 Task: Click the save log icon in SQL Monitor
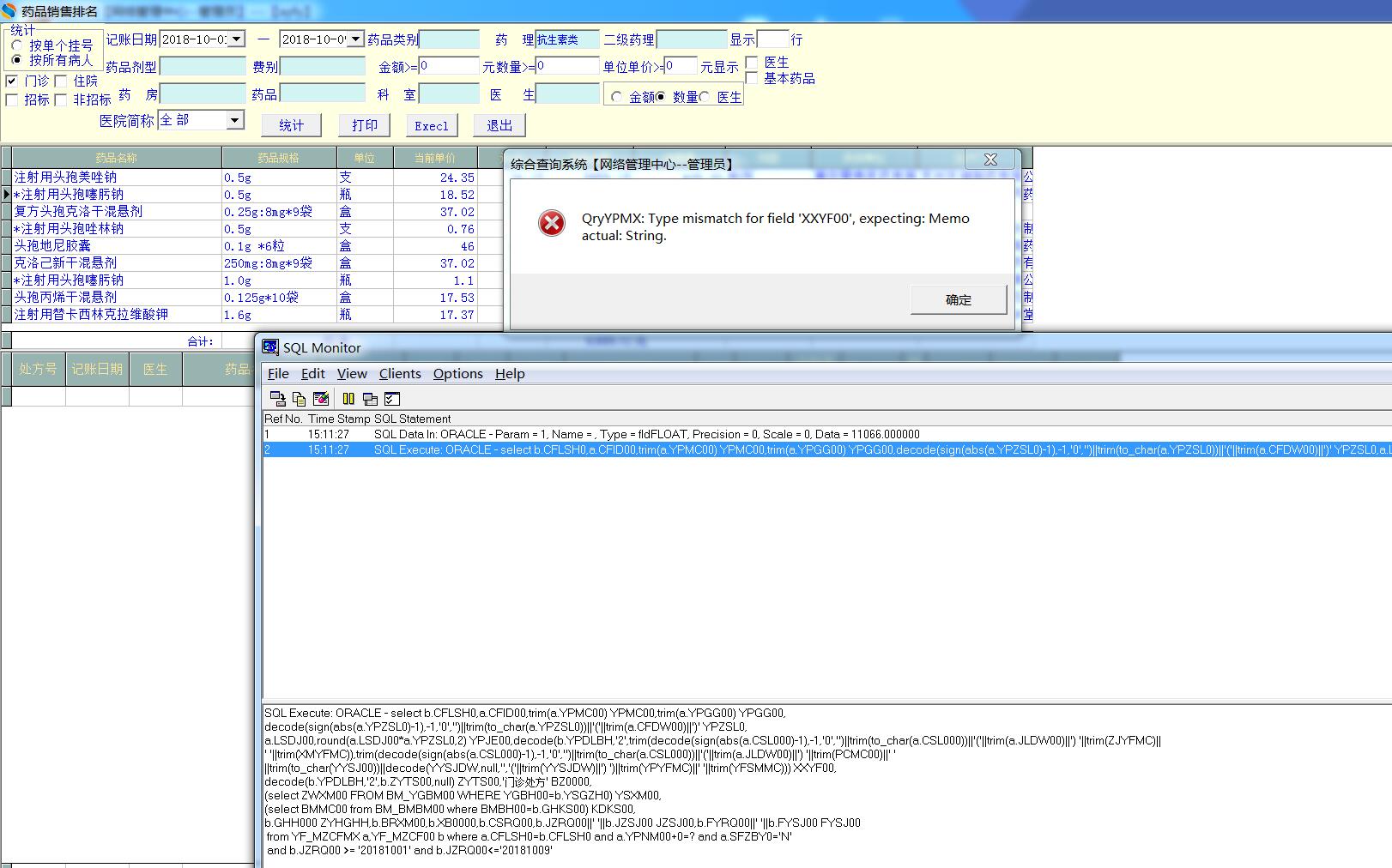point(277,399)
